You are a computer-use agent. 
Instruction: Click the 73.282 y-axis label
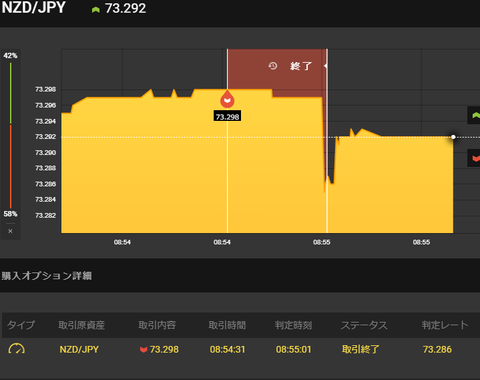[46, 215]
